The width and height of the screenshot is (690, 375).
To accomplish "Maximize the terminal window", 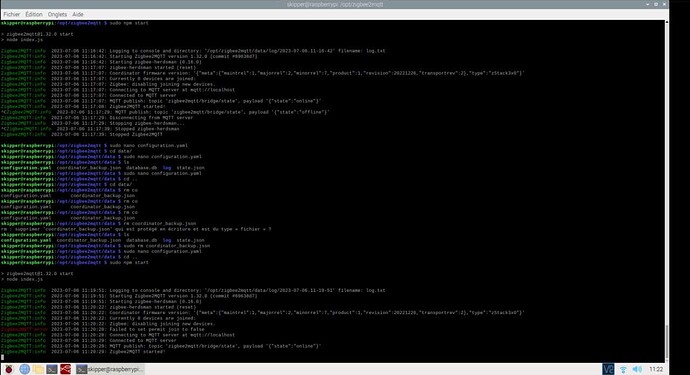I will [656, 4].
